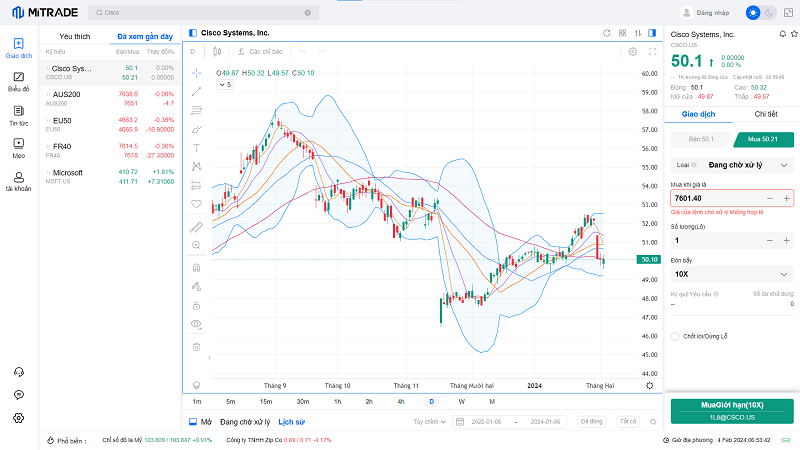Switch to the Yêu thích watchlist tab
800x450 pixels.
click(75, 36)
